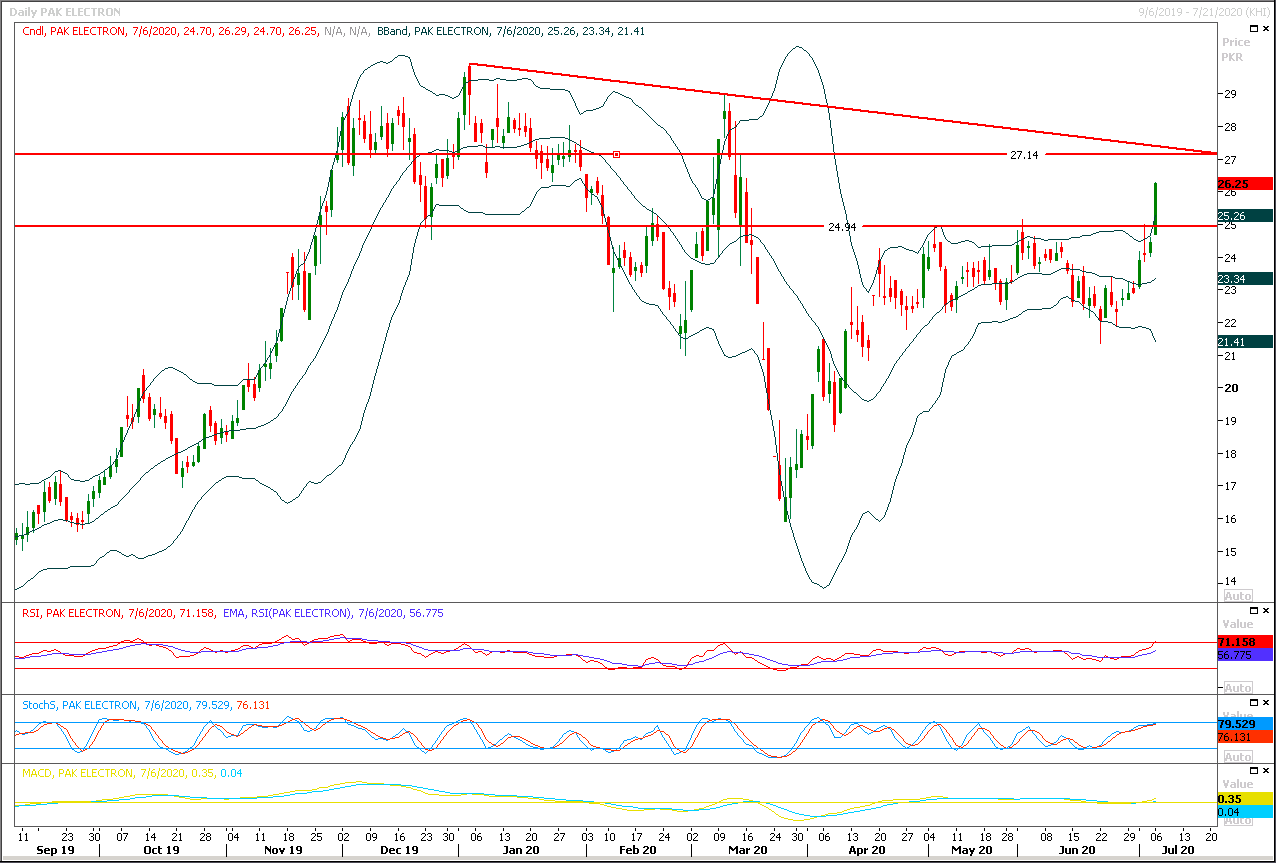Click the 21.41 lower band price tag

1245,342
